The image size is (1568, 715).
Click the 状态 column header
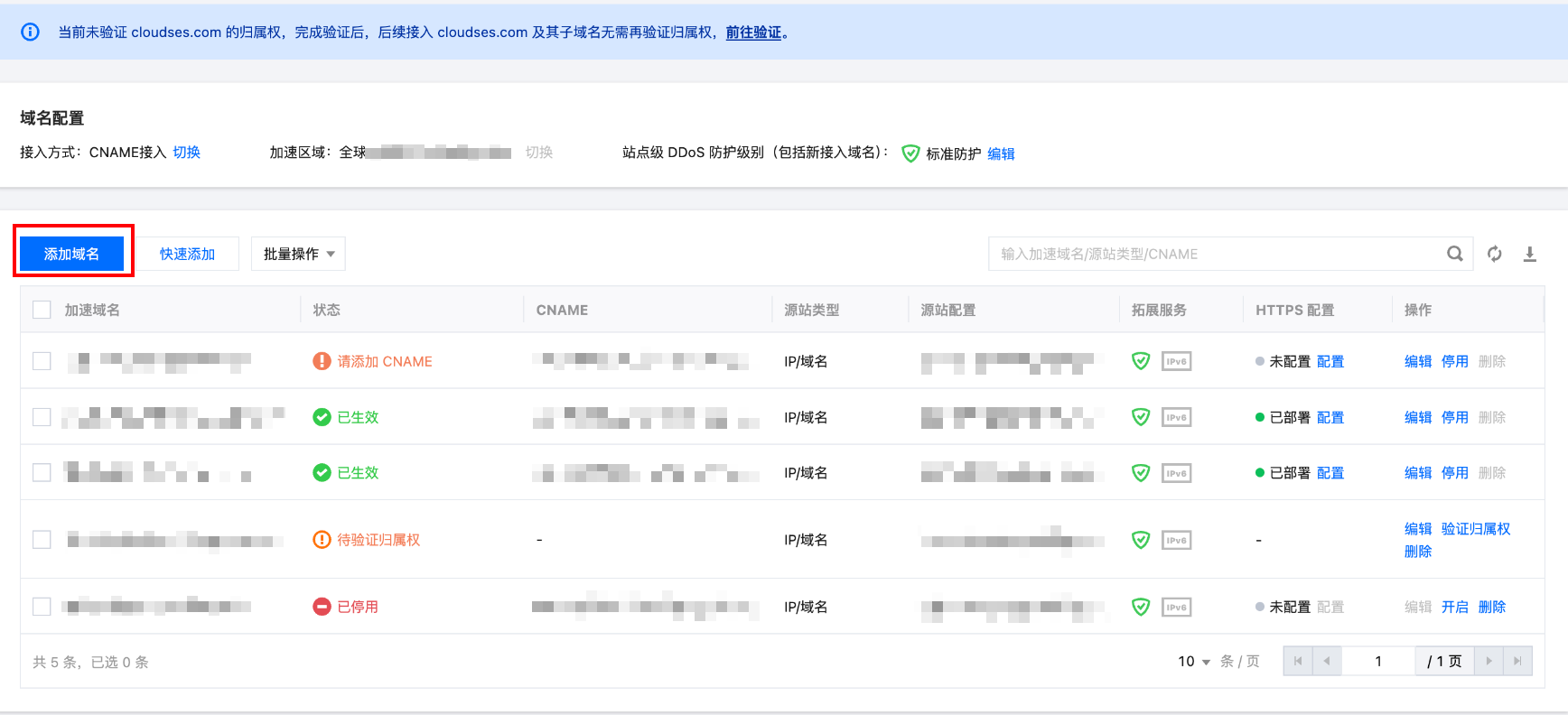[326, 310]
